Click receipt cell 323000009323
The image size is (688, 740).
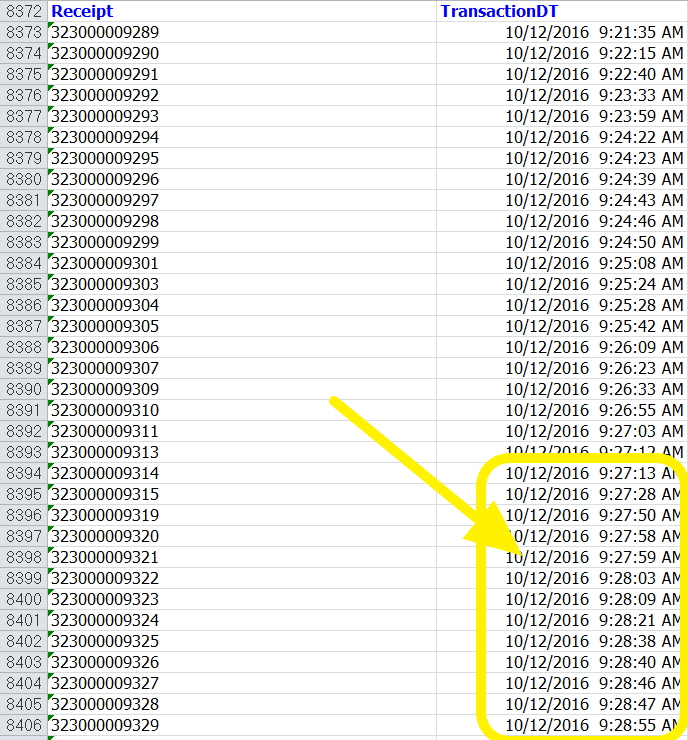(242, 599)
